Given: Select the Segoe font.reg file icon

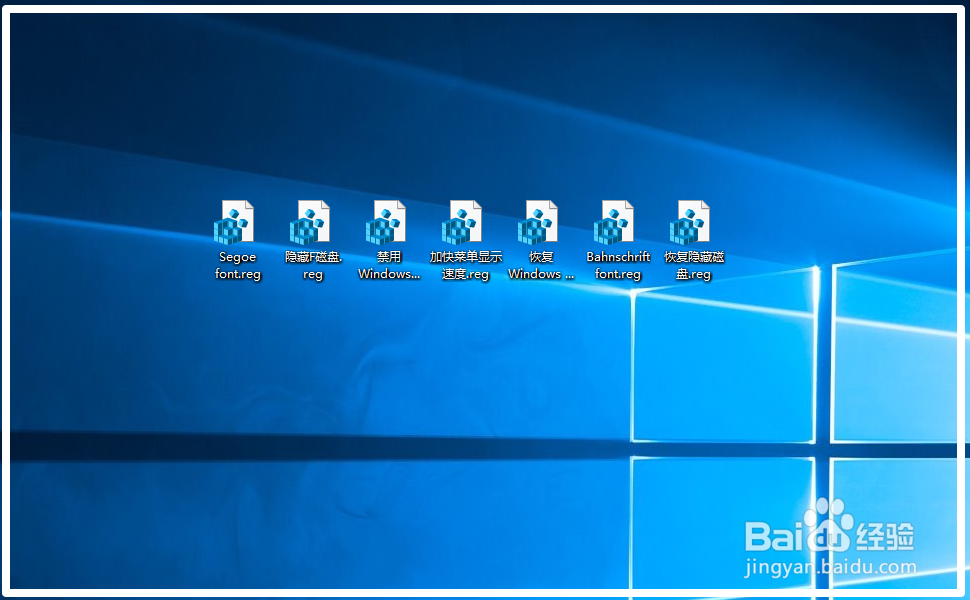Looking at the screenshot, I should click(234, 222).
